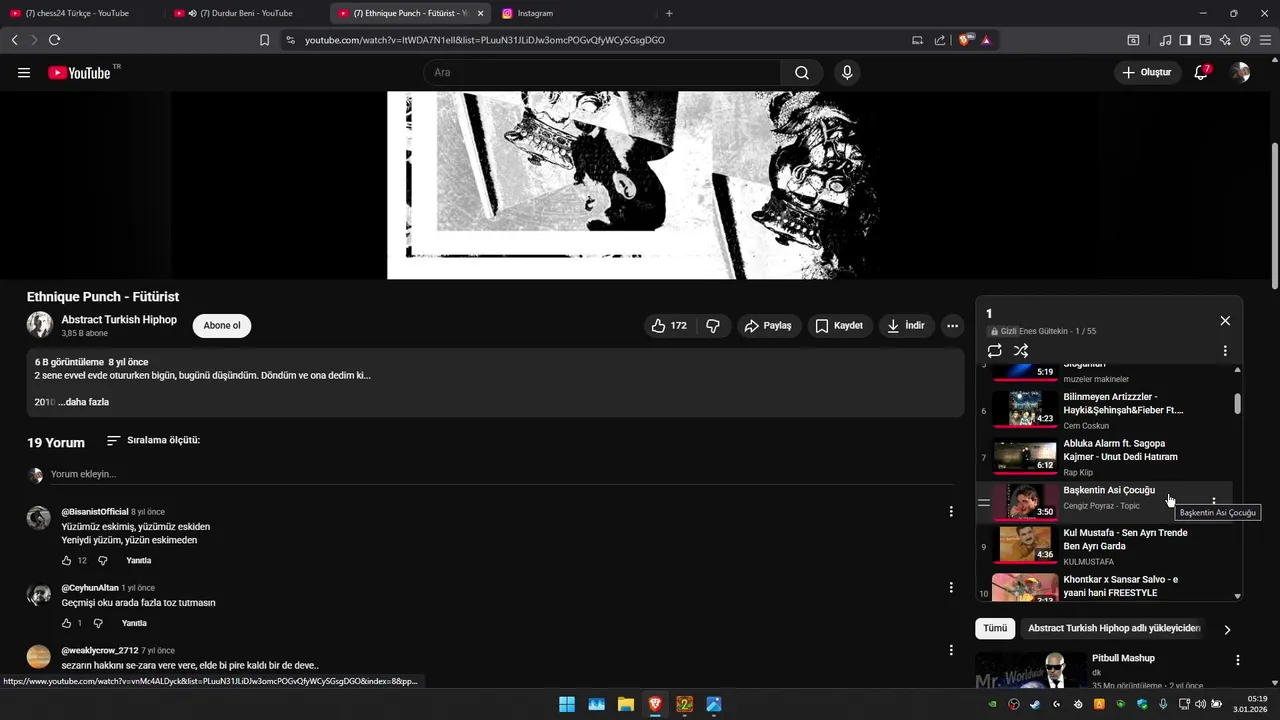
Task: Open options for Başkentin Asi Çocuğu item
Action: (x=1214, y=502)
